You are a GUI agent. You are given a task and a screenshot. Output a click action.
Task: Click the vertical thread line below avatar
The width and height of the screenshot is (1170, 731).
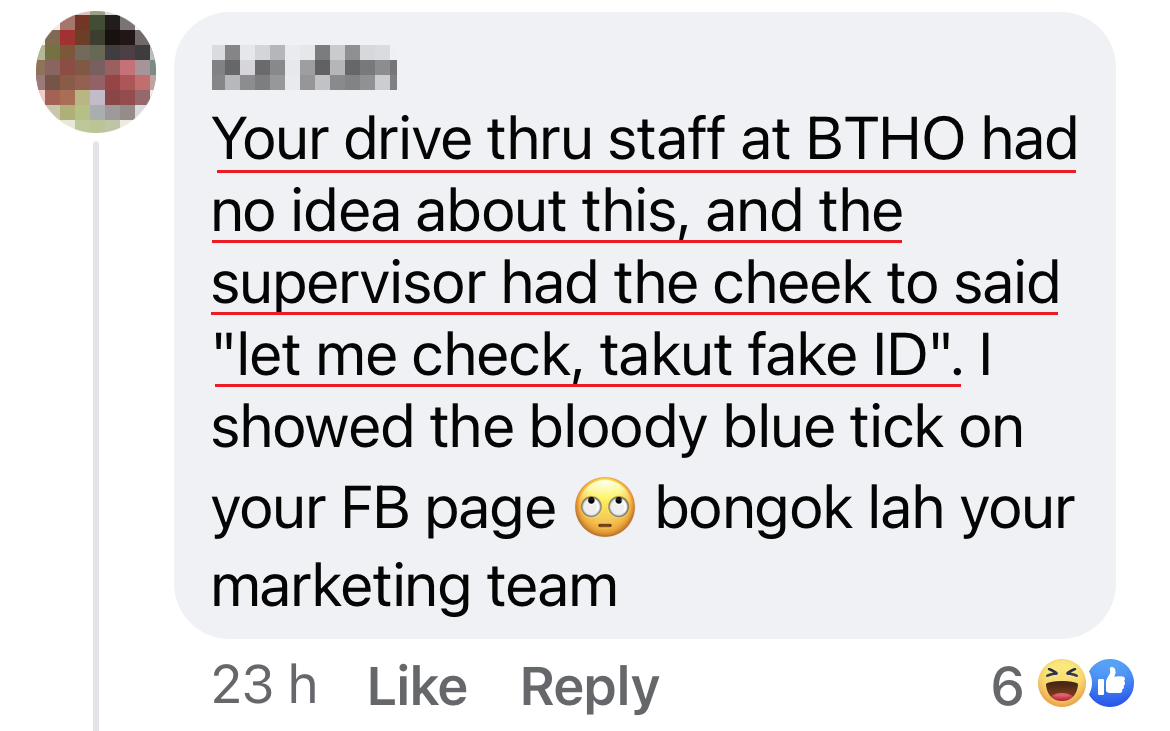tap(96, 436)
